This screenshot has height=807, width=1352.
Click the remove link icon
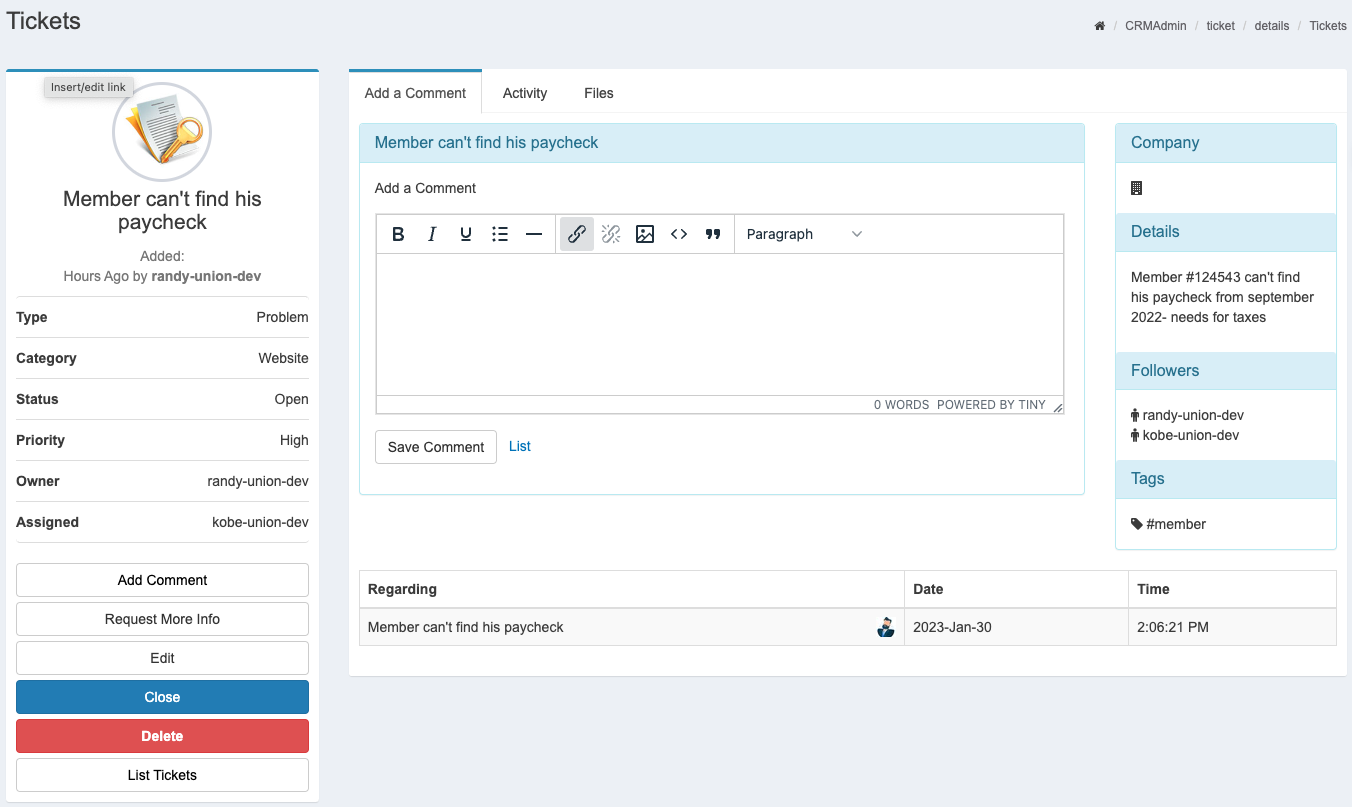[x=611, y=234]
